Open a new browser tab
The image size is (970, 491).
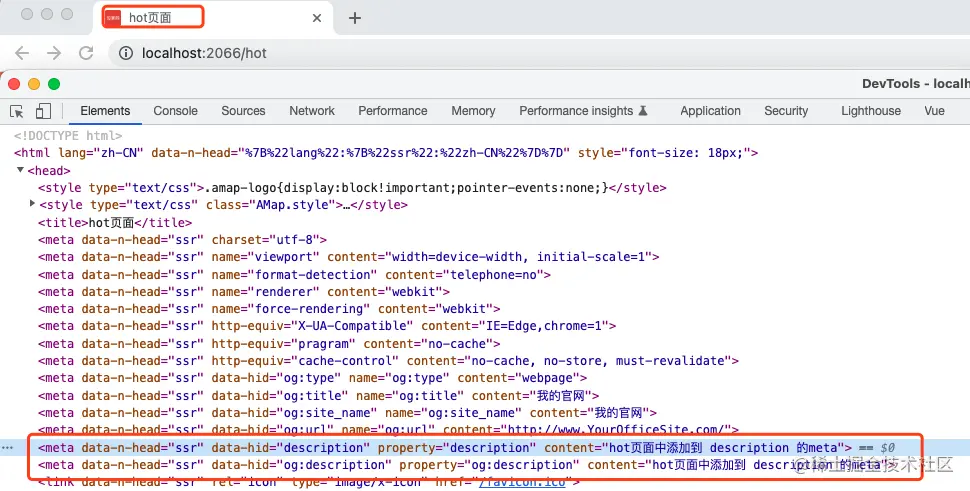(x=354, y=18)
